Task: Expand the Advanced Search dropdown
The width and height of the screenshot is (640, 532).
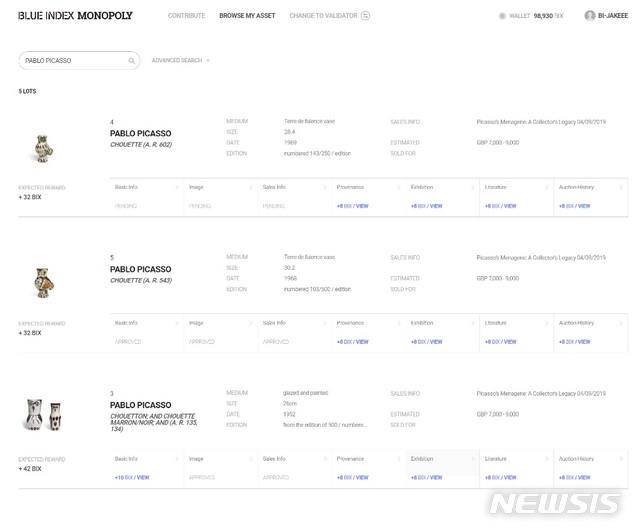Action: click(180, 60)
